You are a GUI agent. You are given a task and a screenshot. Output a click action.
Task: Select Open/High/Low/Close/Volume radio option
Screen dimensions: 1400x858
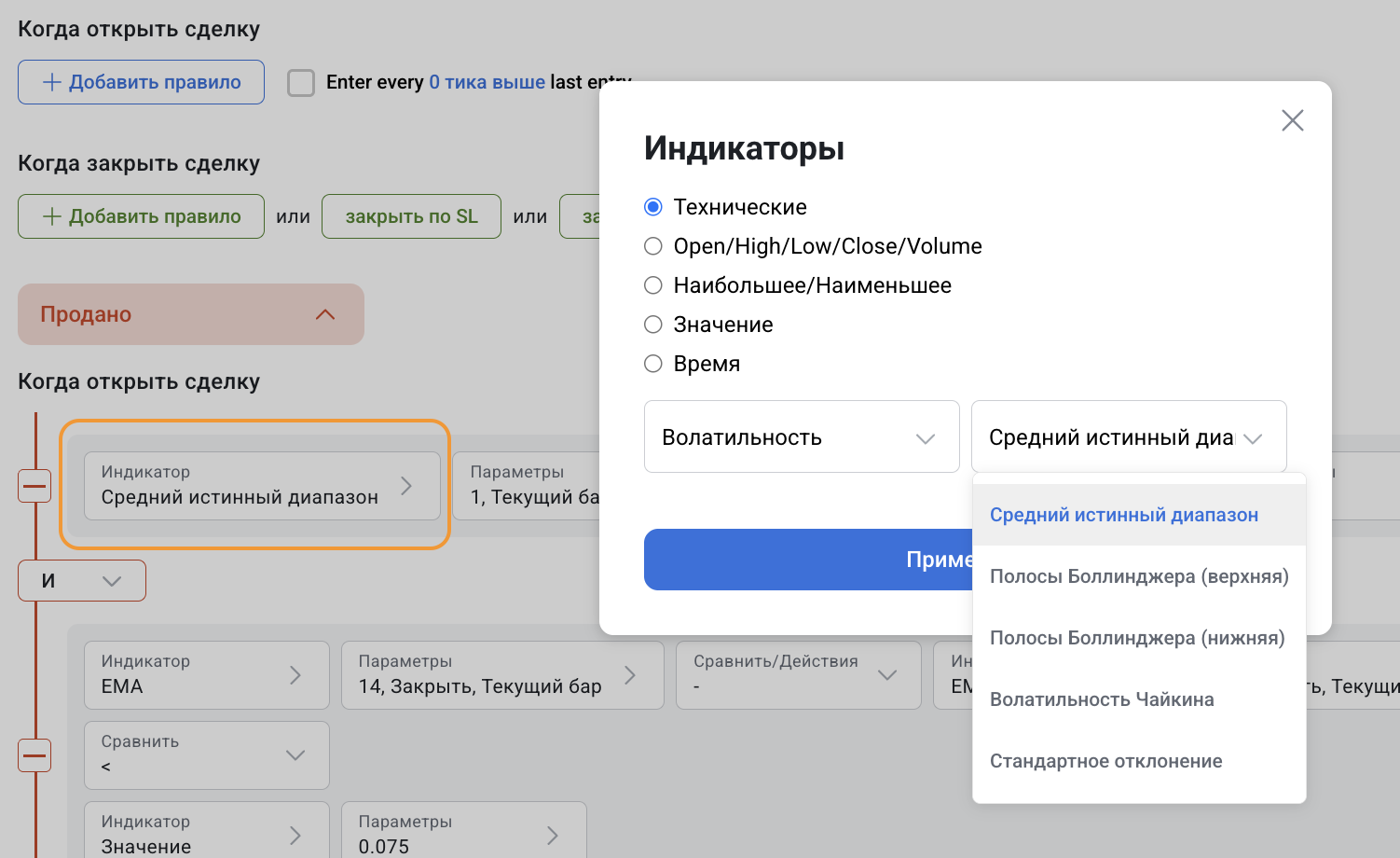pos(653,246)
